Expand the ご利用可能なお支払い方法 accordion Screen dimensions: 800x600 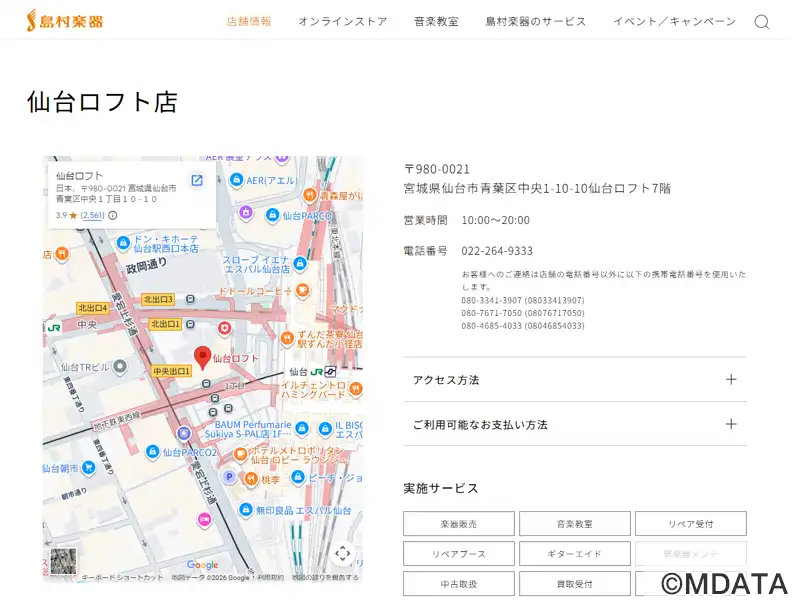coord(574,424)
